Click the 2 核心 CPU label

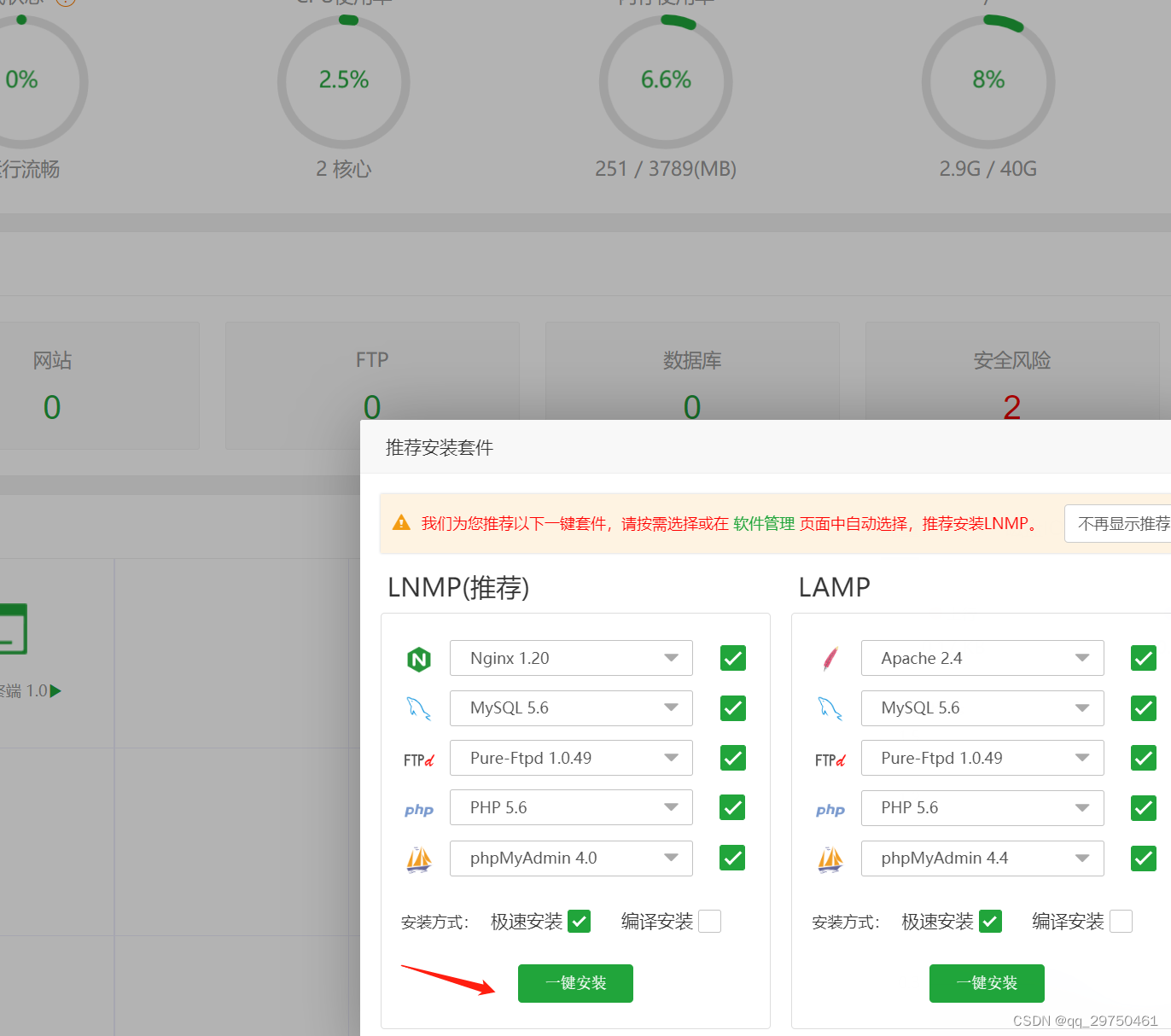(x=344, y=169)
